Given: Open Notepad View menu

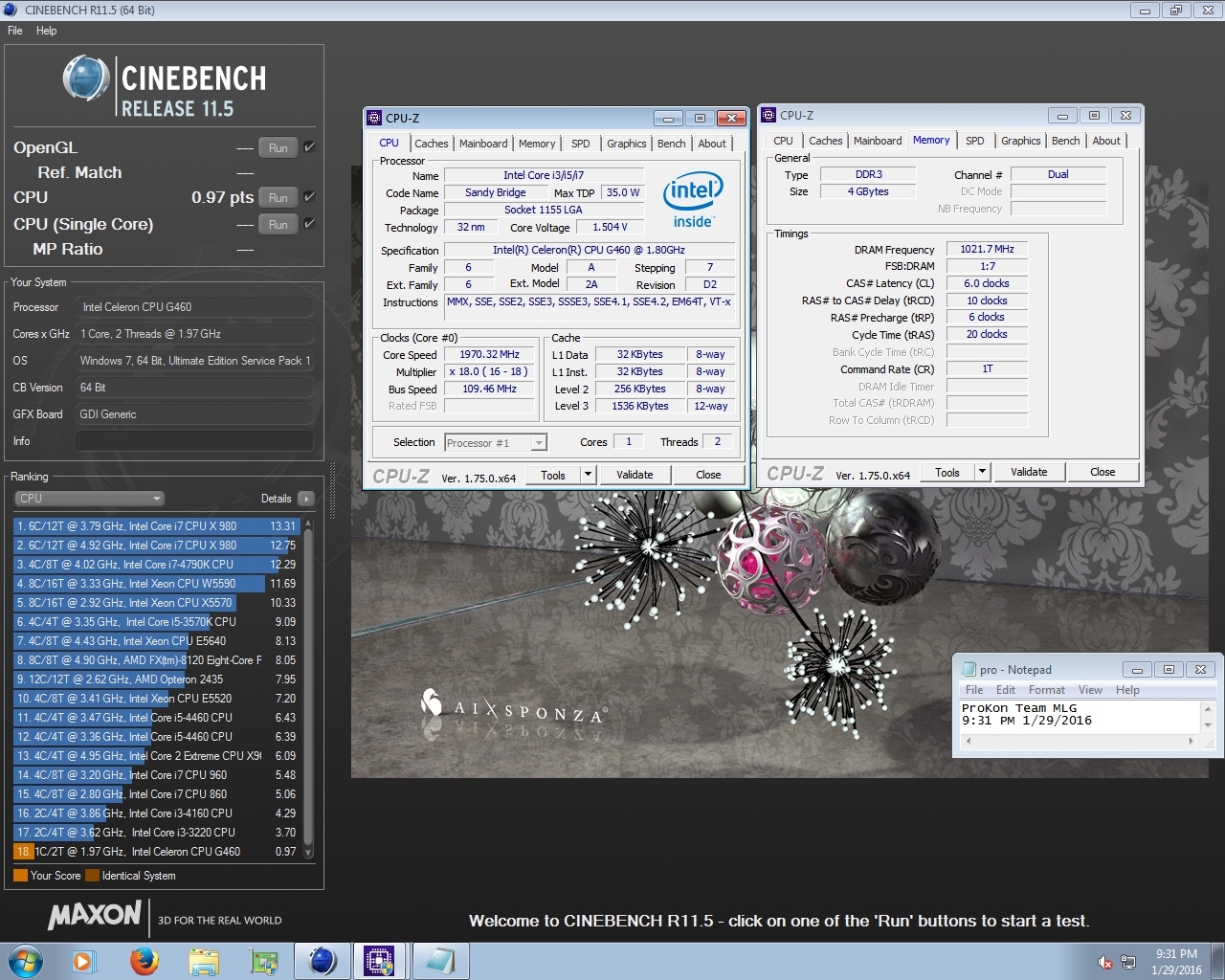Looking at the screenshot, I should click(1090, 690).
